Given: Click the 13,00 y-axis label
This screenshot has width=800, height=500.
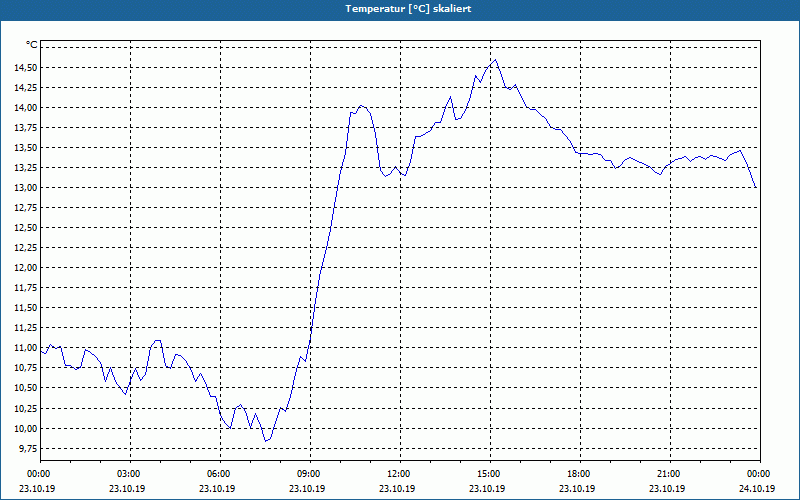Looking at the screenshot, I should click(x=24, y=188).
